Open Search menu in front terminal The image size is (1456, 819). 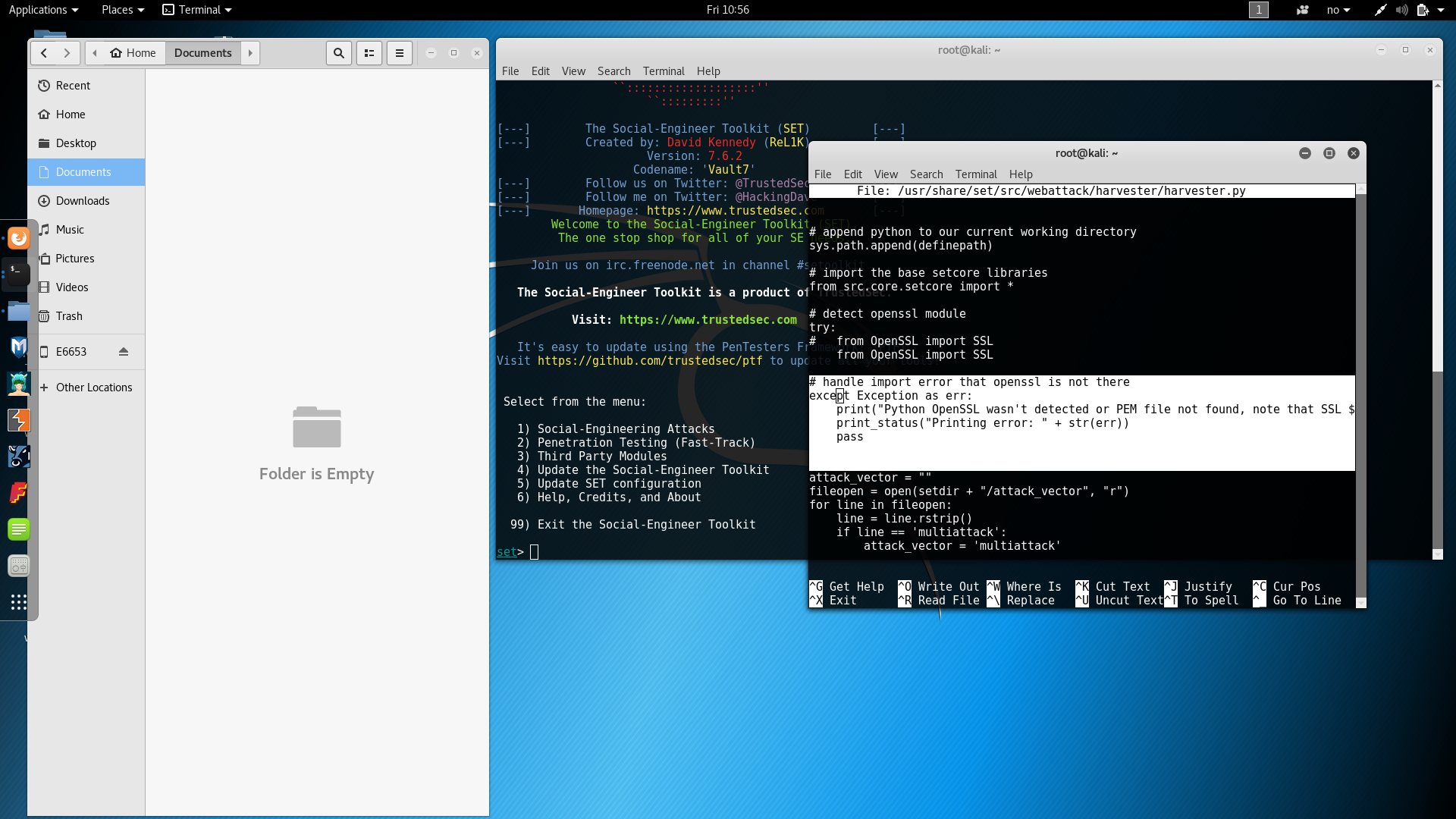coord(927,174)
